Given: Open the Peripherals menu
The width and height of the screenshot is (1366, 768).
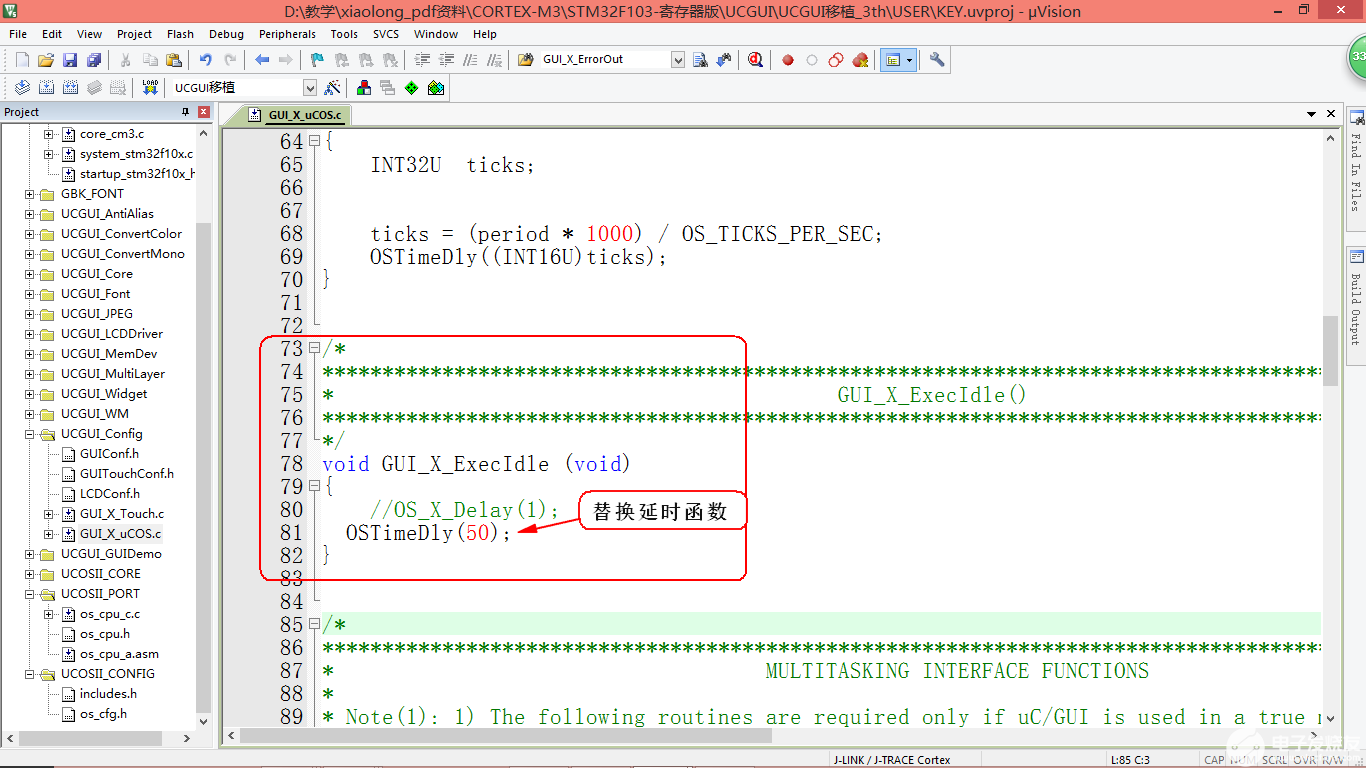Looking at the screenshot, I should coord(287,34).
